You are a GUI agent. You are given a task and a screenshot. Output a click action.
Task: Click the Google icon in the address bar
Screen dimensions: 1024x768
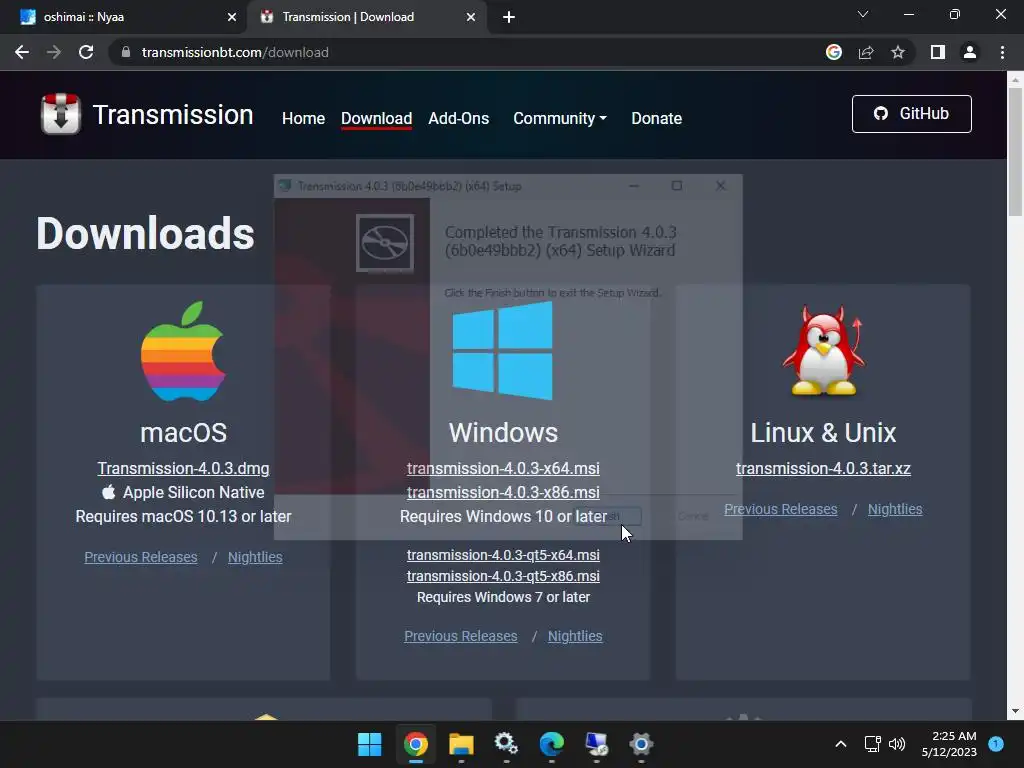coord(834,52)
